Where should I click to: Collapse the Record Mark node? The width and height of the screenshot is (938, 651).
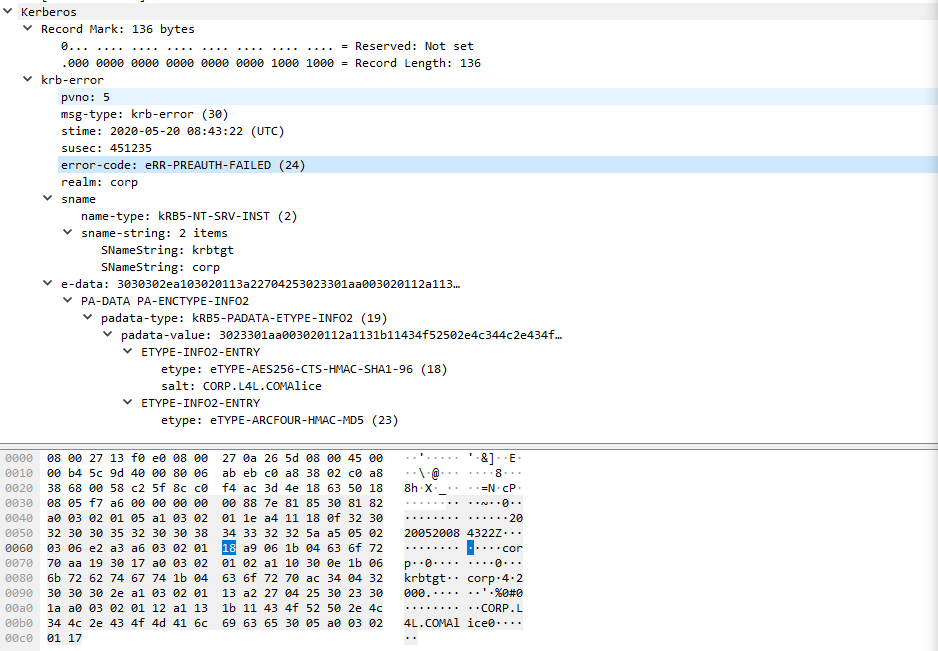pyautogui.click(x=28, y=29)
